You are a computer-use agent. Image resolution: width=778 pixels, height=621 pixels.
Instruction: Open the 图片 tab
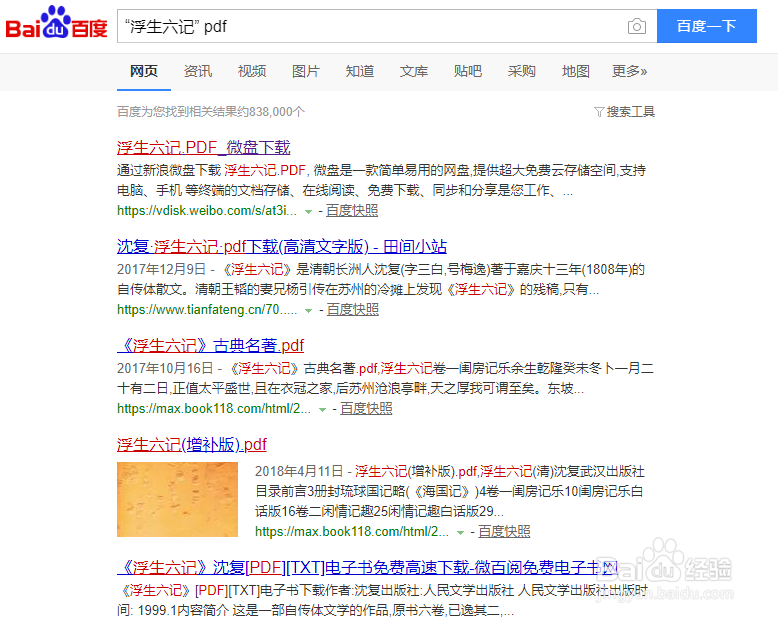click(x=306, y=71)
